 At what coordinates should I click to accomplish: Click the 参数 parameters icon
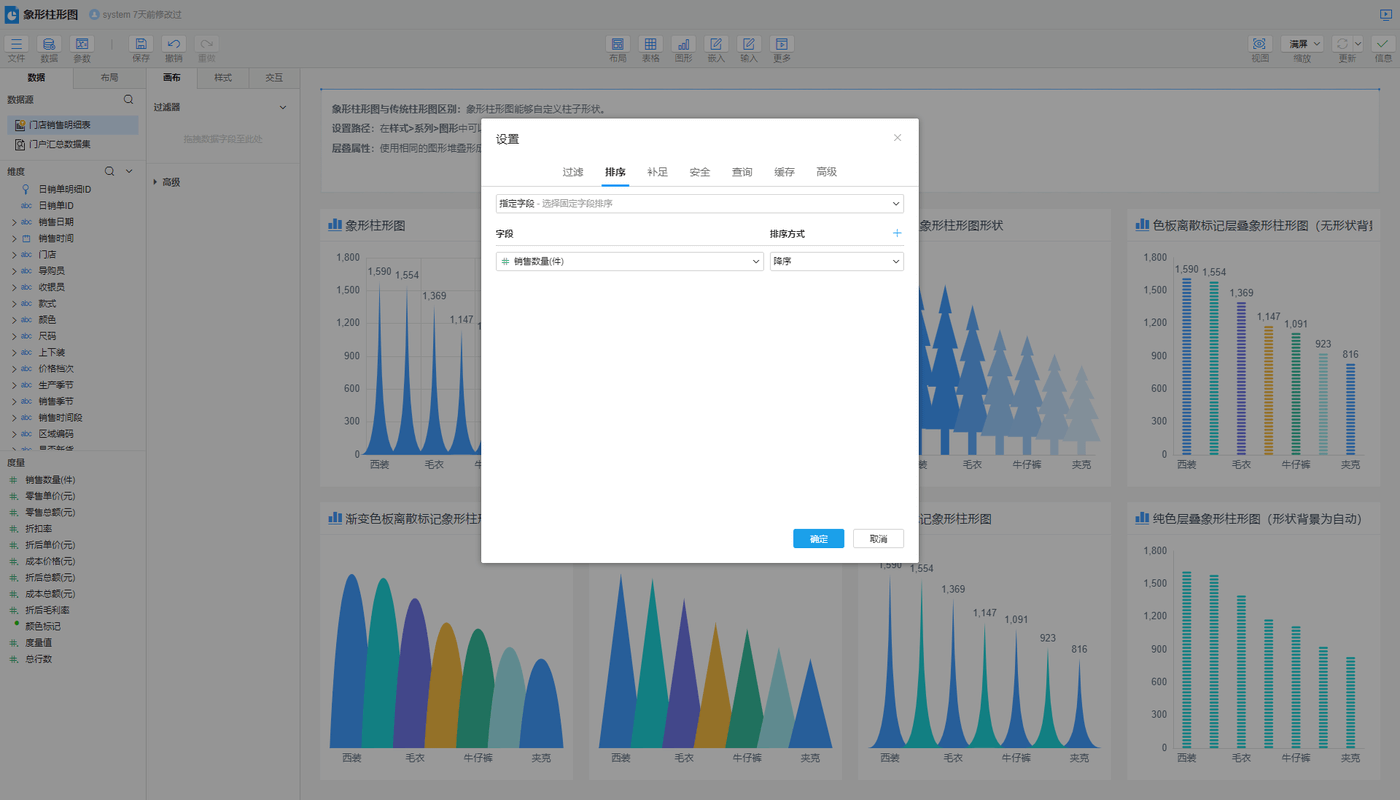pyautogui.click(x=82, y=45)
